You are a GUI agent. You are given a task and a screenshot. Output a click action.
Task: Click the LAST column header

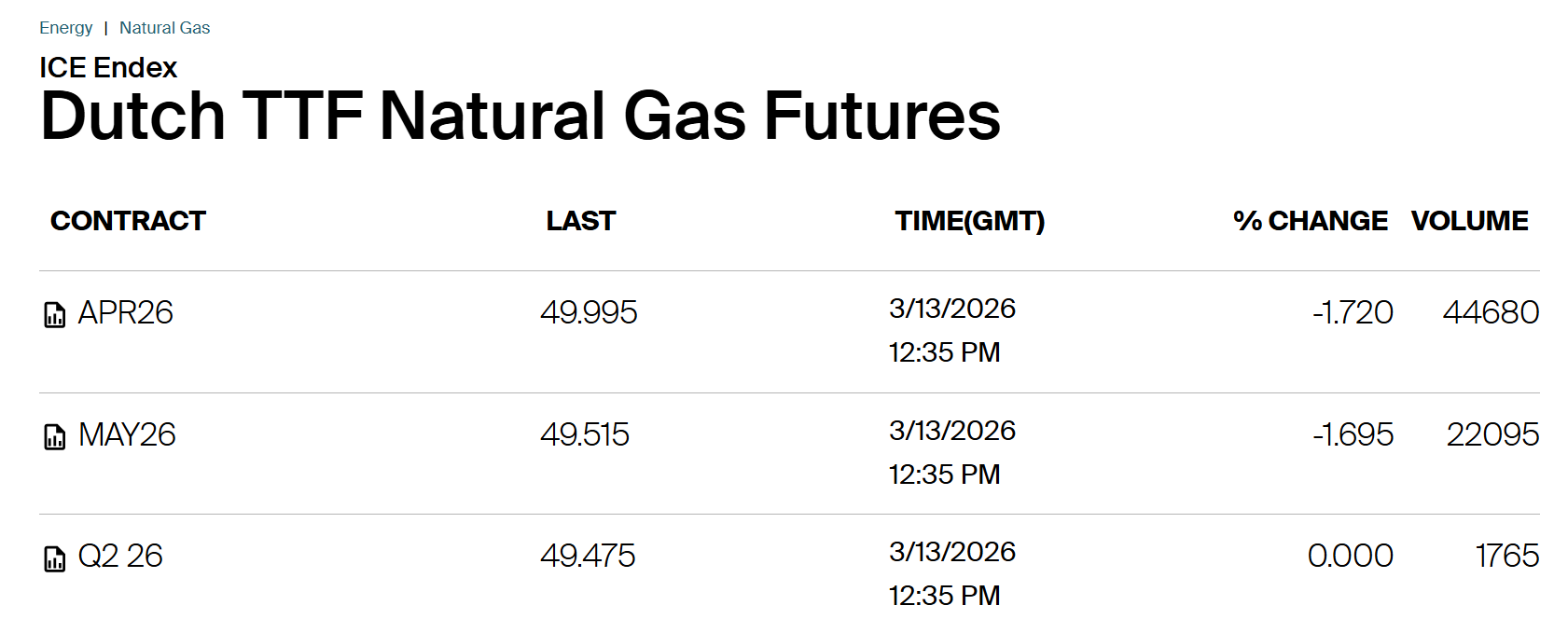pos(580,221)
